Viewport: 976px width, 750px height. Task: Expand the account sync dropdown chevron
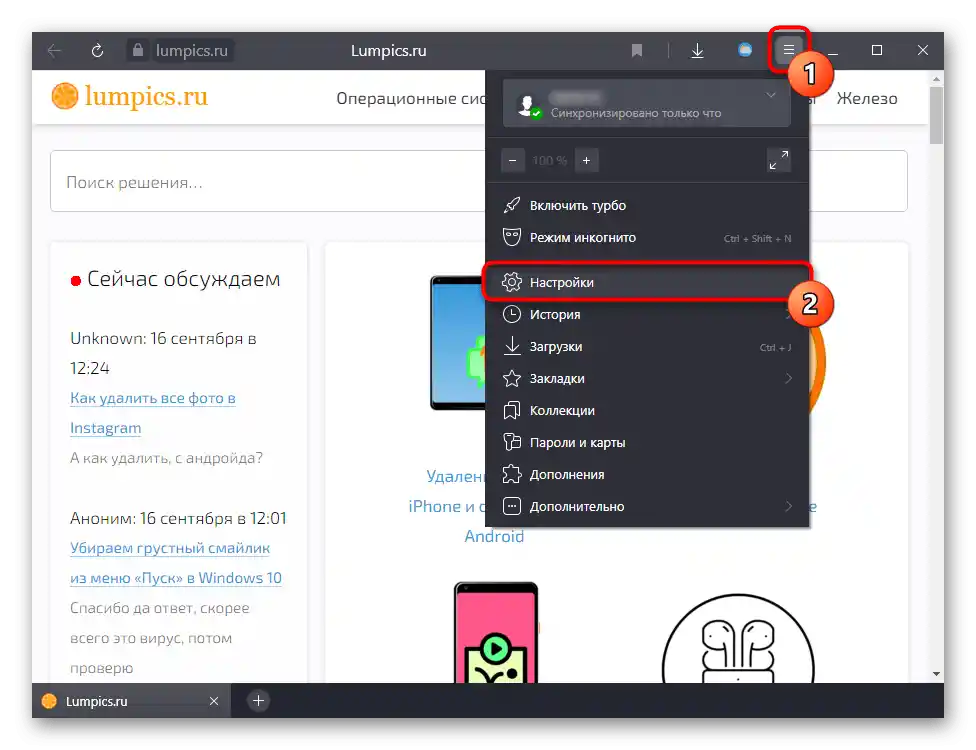pos(771,95)
